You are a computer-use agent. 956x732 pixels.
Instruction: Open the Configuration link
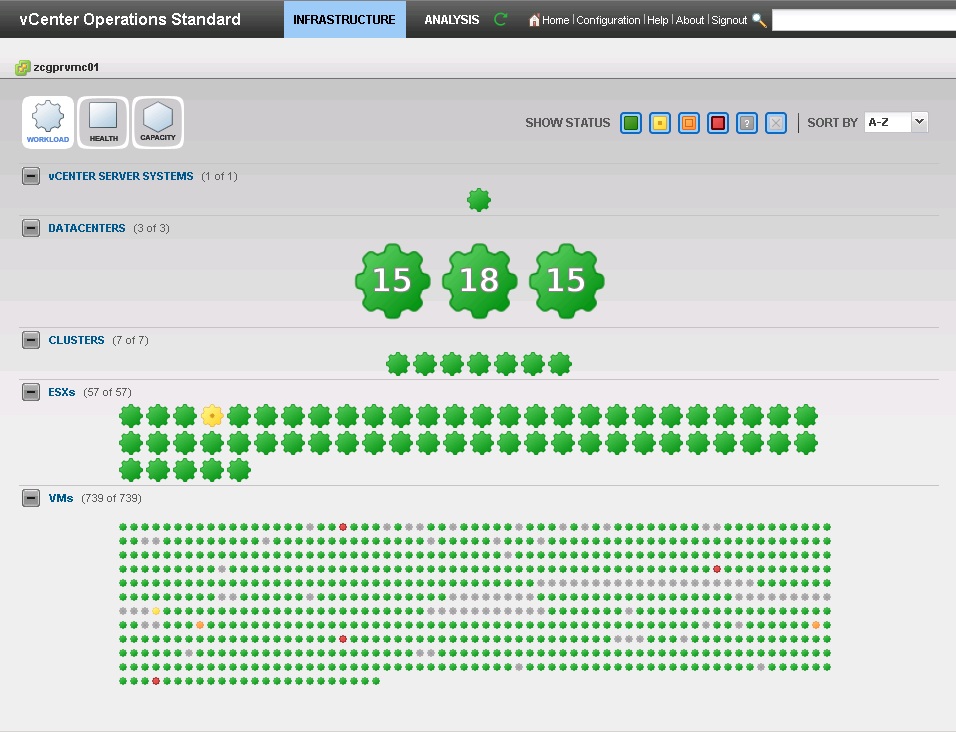click(x=608, y=20)
